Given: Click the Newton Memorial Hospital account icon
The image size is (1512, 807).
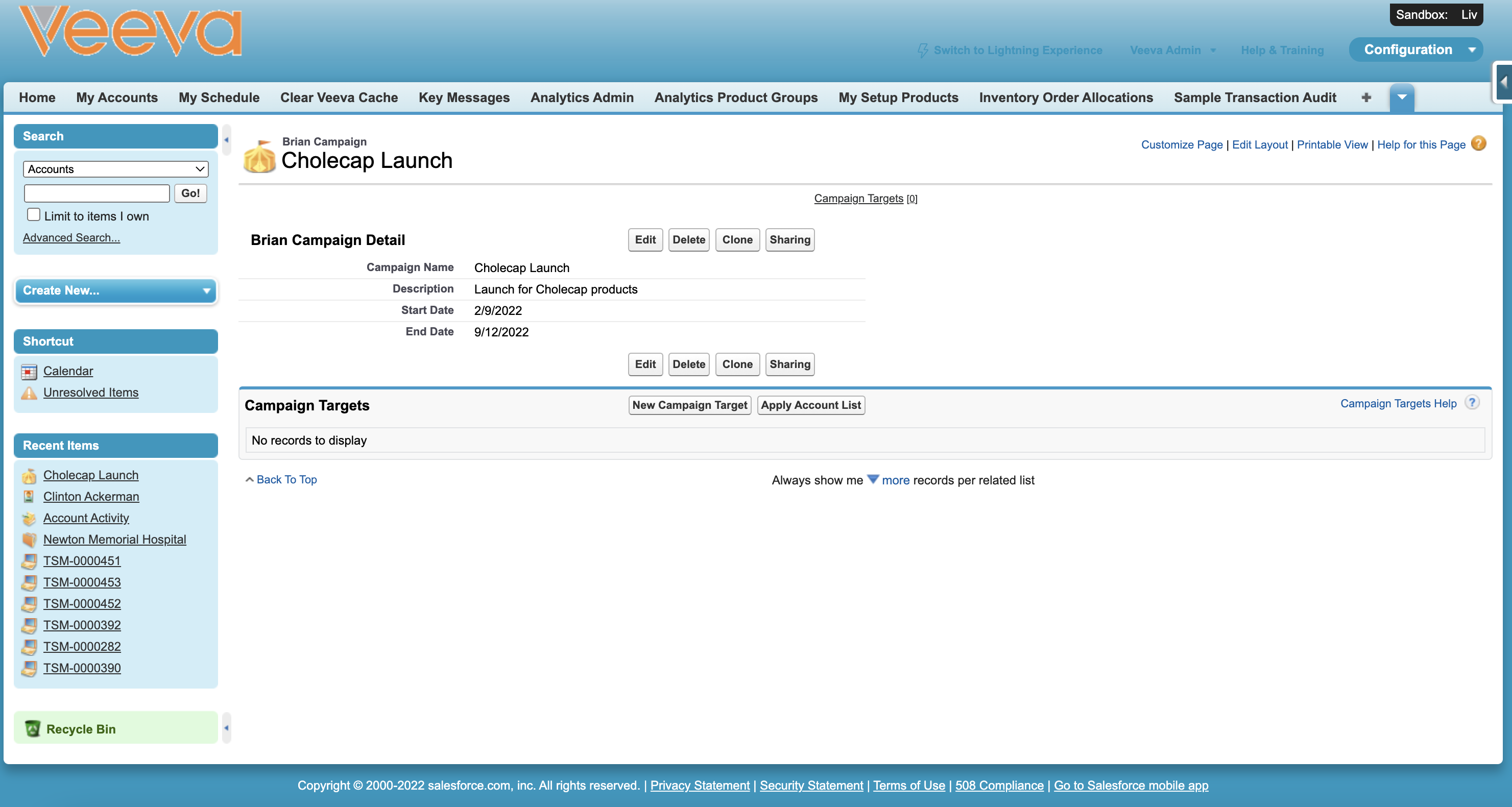Looking at the screenshot, I should [29, 540].
